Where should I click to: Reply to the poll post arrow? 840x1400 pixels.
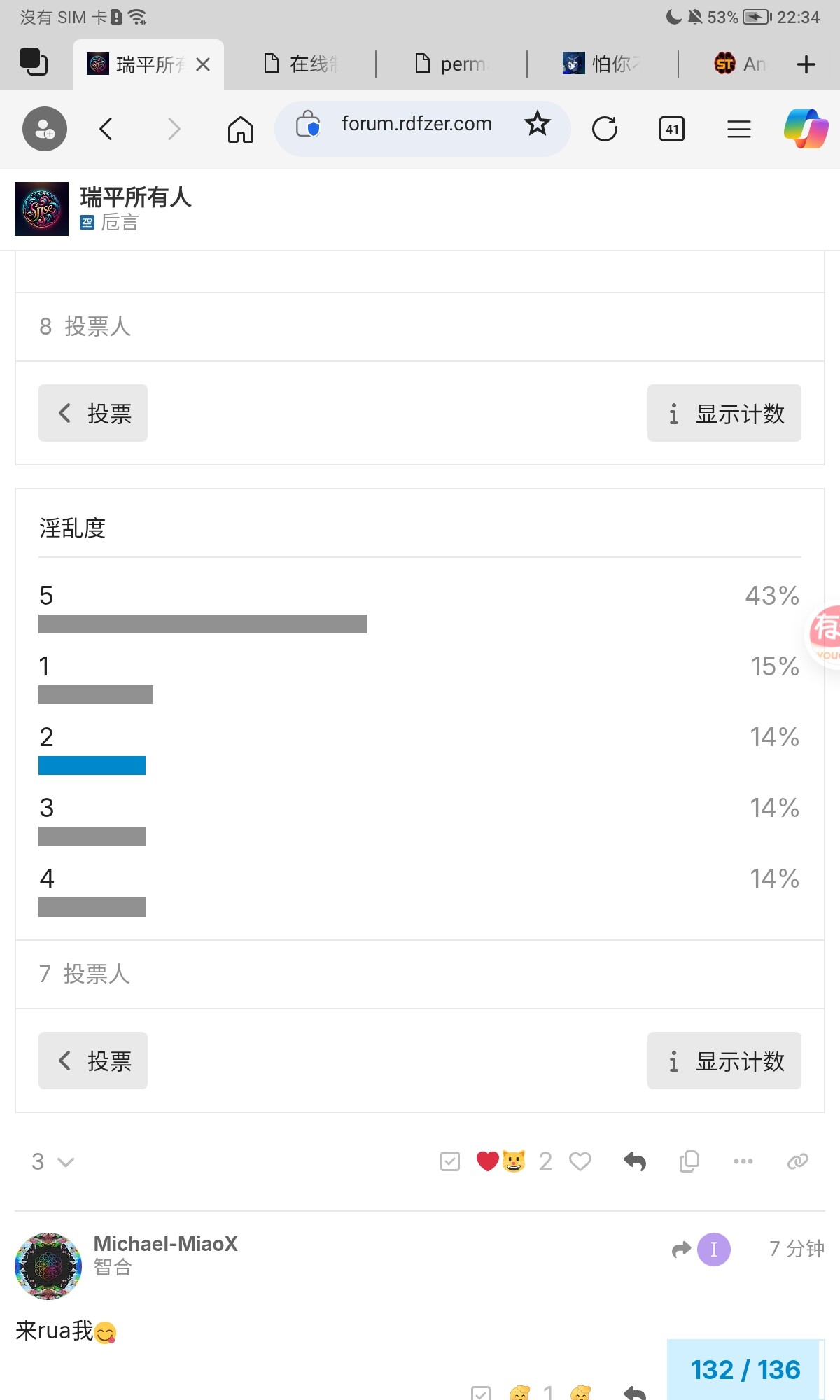tap(635, 1161)
